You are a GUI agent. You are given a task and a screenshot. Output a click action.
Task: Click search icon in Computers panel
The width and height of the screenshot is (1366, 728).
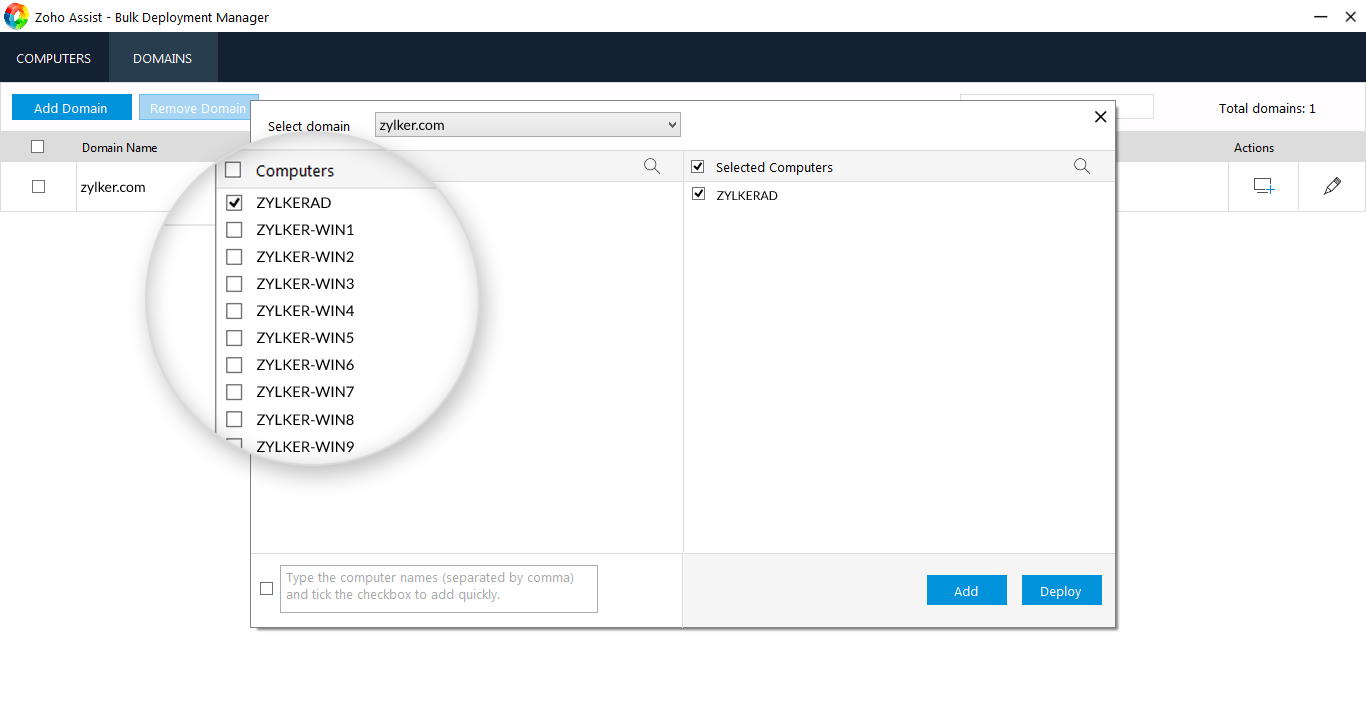point(652,167)
